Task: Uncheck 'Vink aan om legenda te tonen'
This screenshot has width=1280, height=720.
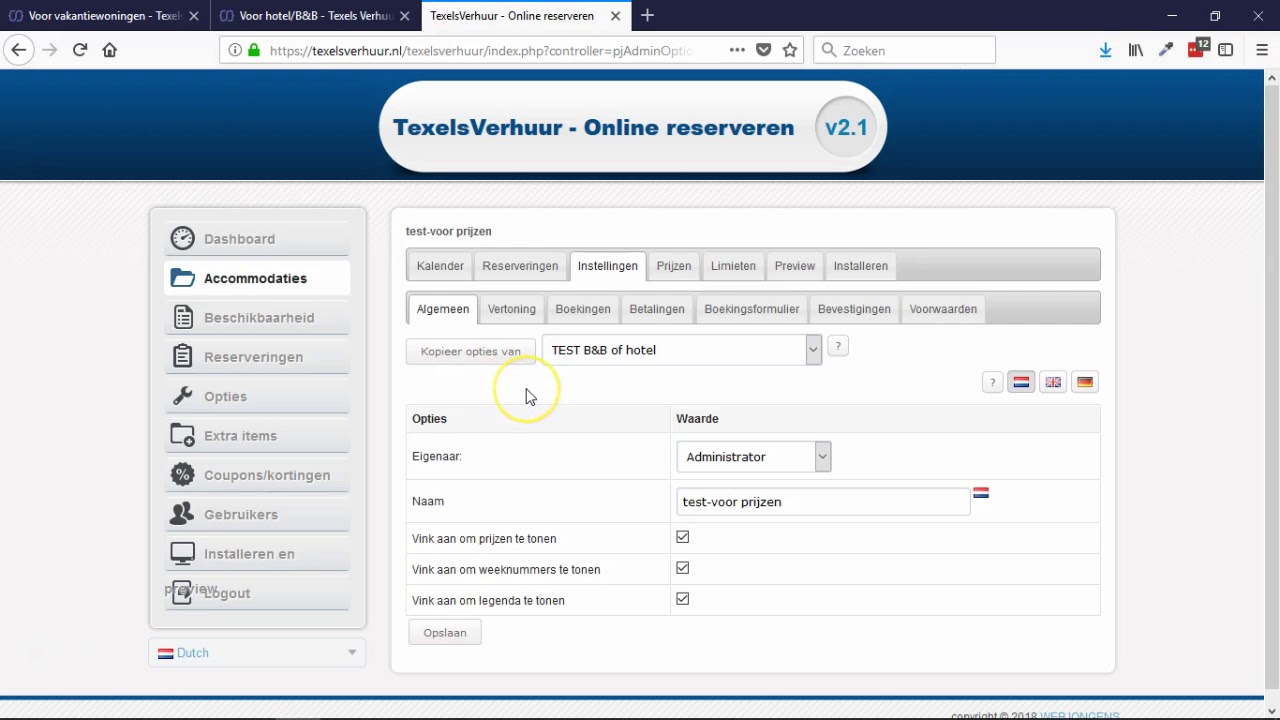Action: (683, 599)
